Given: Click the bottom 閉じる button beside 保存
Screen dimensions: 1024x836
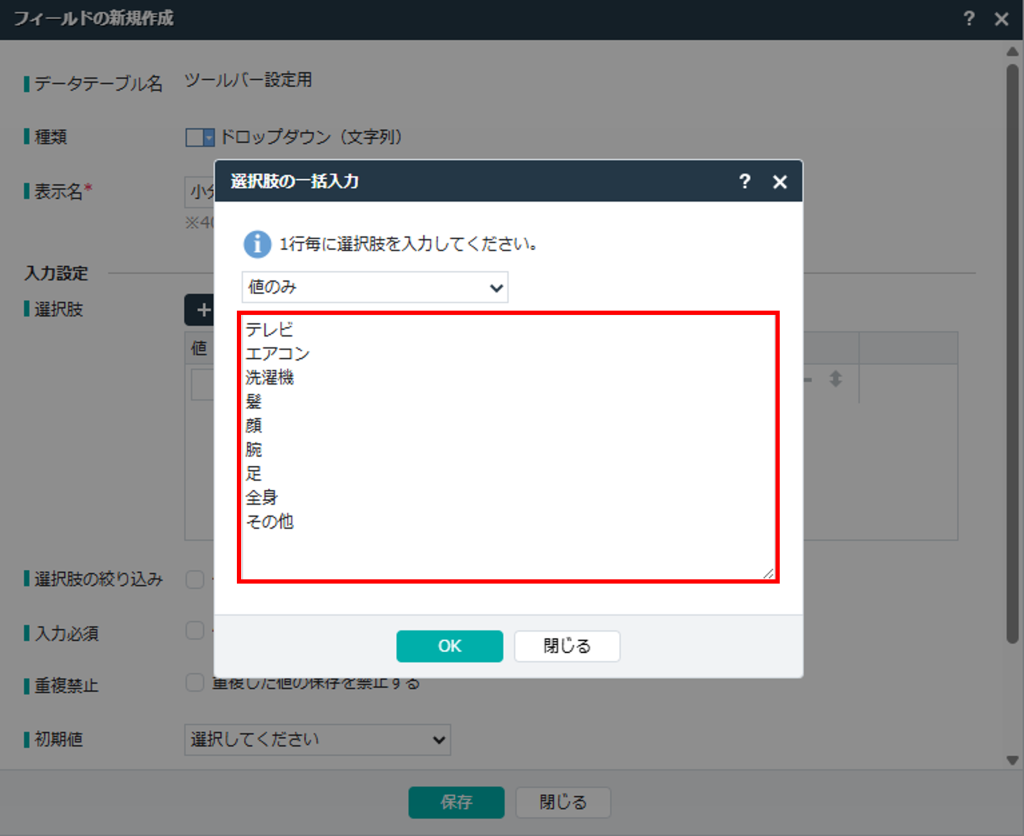Looking at the screenshot, I should click(x=563, y=802).
